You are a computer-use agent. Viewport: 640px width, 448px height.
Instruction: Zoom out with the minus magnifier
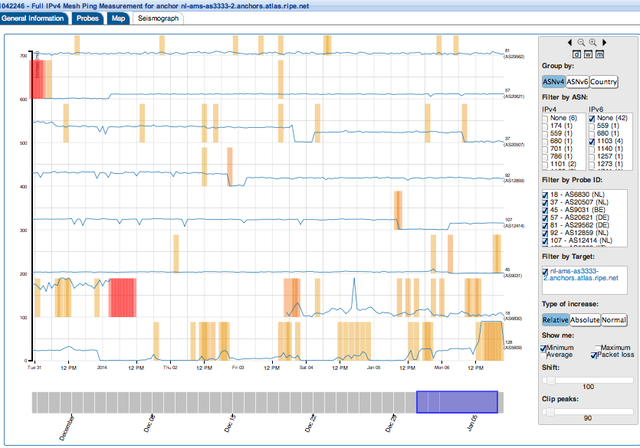click(x=581, y=42)
